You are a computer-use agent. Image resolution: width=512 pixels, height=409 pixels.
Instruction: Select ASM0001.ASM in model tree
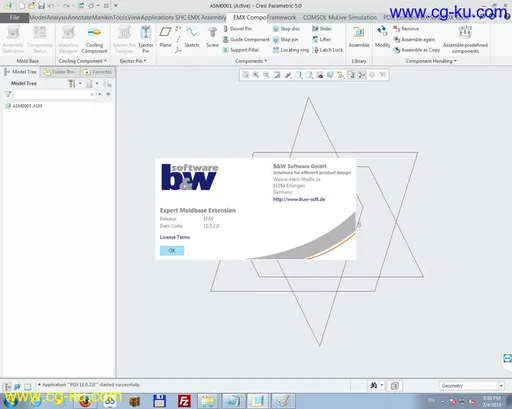pyautogui.click(x=24, y=106)
